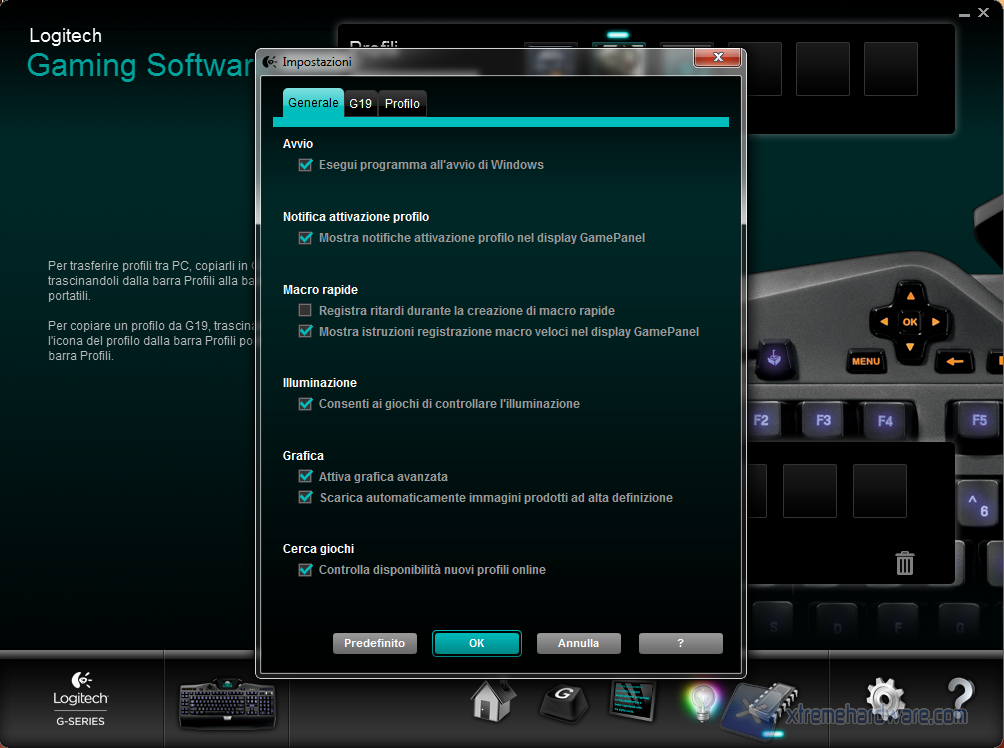Enable Registra ritardi durante la creazione
The height and width of the screenshot is (748, 1004).
pyautogui.click(x=306, y=311)
